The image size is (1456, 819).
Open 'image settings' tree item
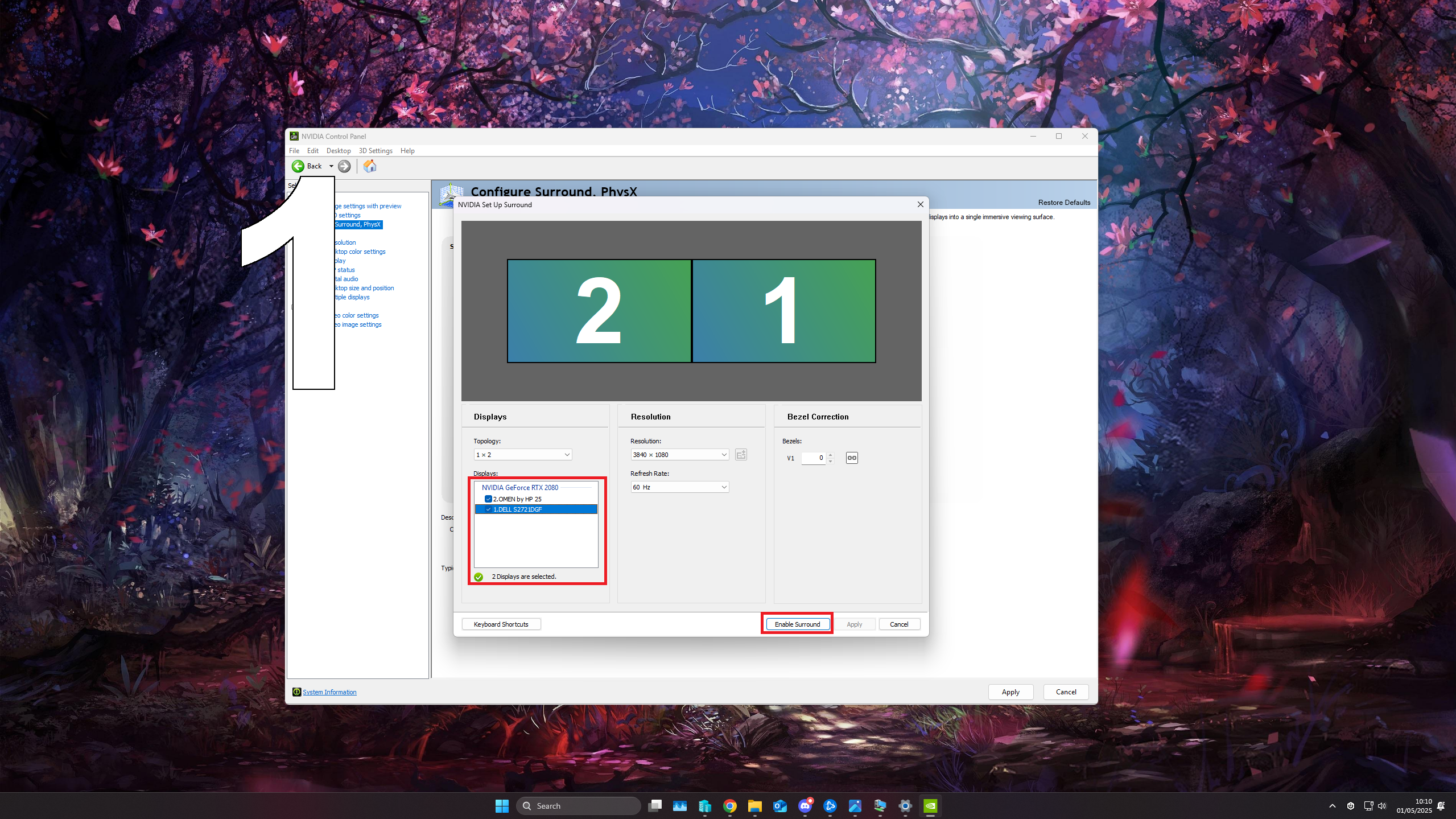358,325
